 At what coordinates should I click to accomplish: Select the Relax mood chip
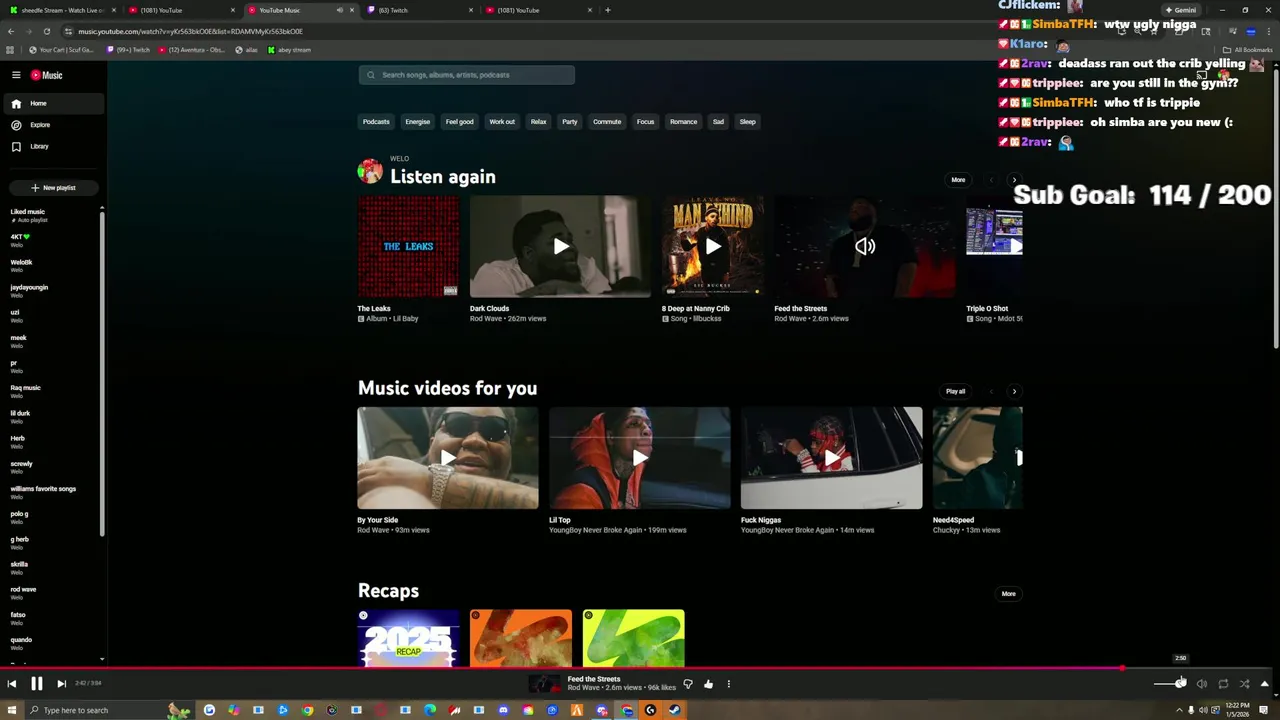(x=538, y=122)
